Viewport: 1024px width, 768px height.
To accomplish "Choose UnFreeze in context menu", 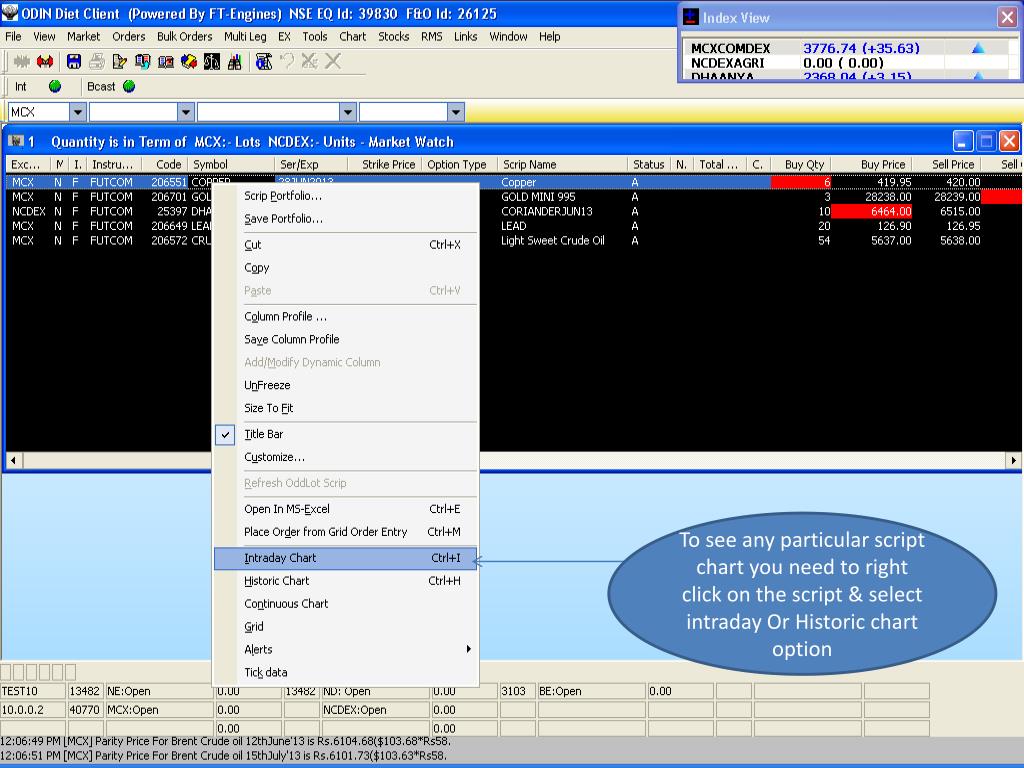I will click(346, 385).
